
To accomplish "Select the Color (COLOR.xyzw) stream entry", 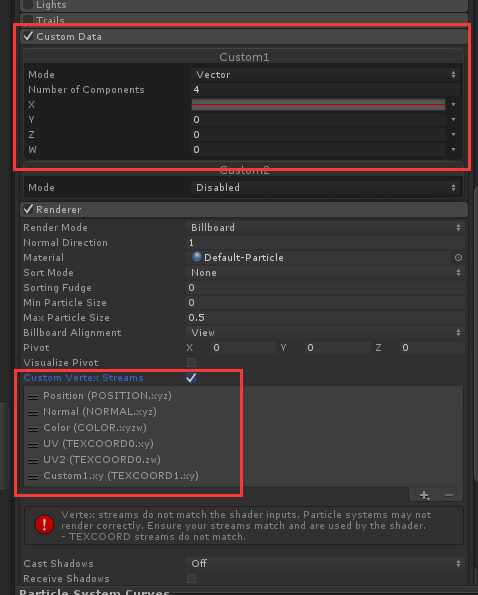I will pos(95,428).
